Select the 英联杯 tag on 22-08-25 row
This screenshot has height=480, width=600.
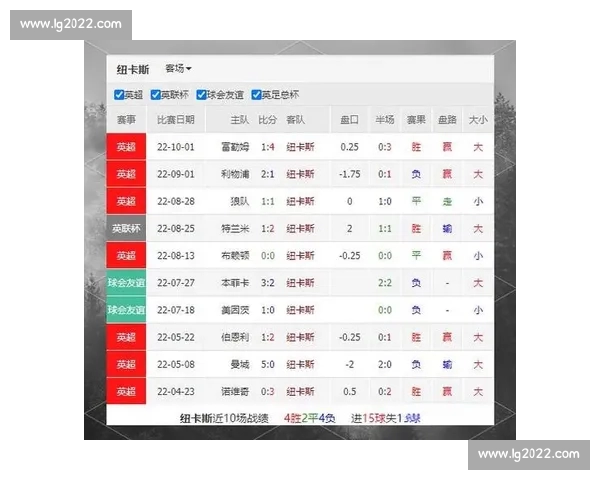click(126, 229)
